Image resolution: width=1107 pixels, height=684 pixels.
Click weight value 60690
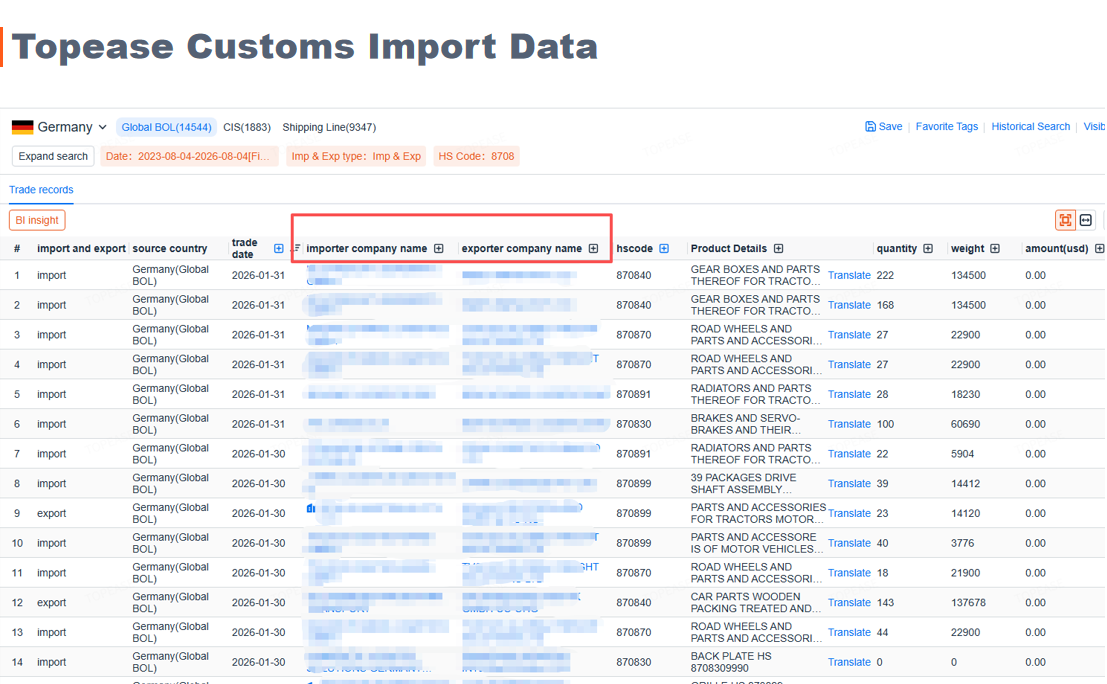[x=965, y=424]
